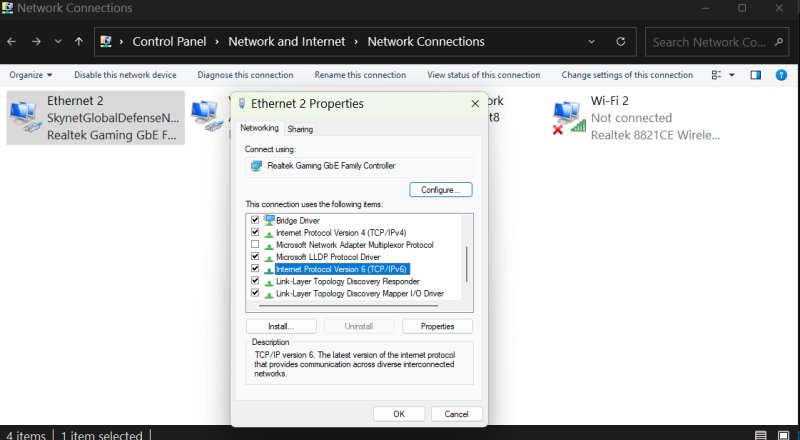Viewport: 800px width, 440px height.
Task: Click Disable this network device
Action: click(x=125, y=75)
